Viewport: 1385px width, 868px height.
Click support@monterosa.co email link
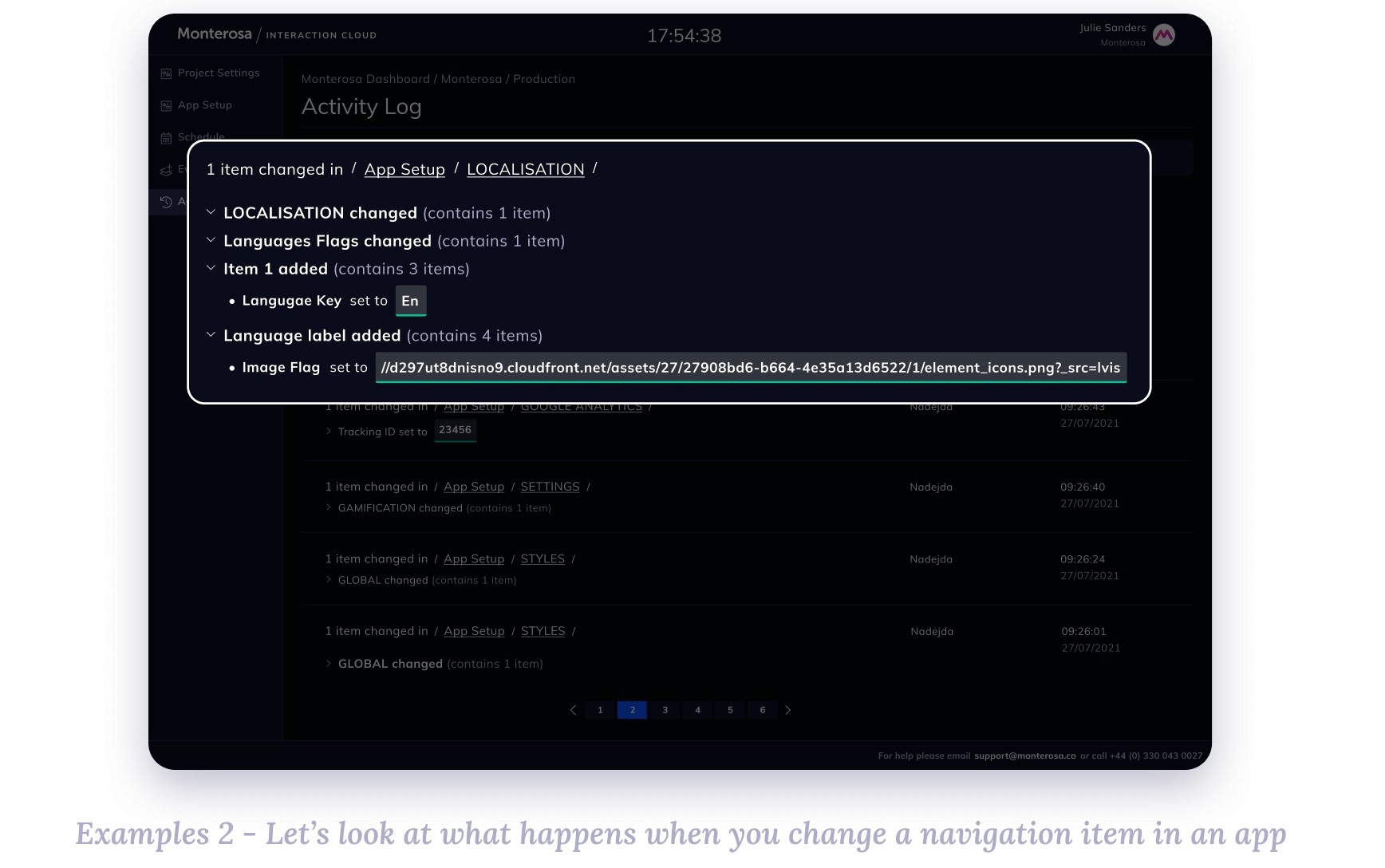click(1024, 756)
